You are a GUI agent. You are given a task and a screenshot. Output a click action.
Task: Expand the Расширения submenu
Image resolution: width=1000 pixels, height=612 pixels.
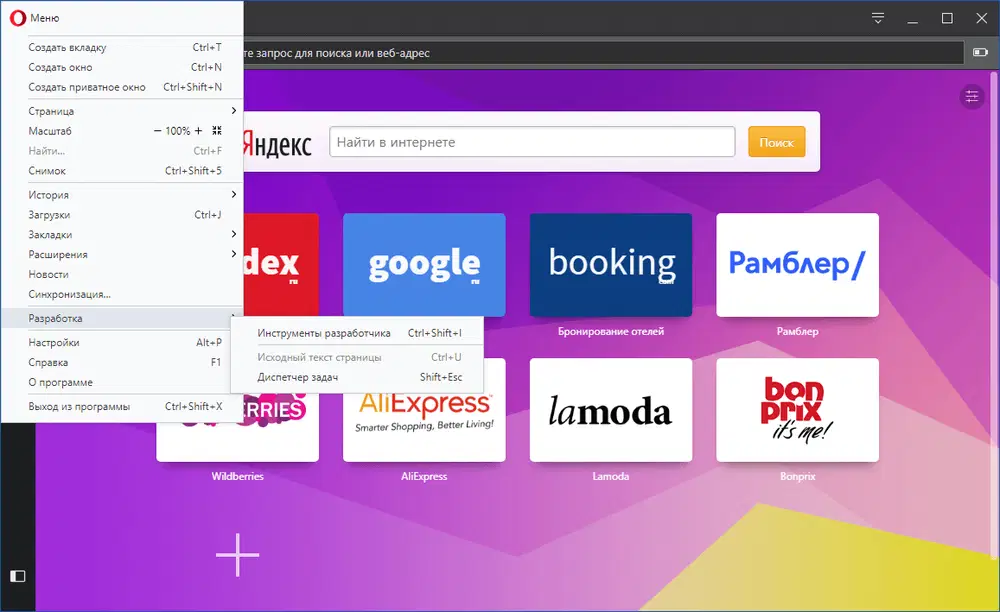pos(122,254)
